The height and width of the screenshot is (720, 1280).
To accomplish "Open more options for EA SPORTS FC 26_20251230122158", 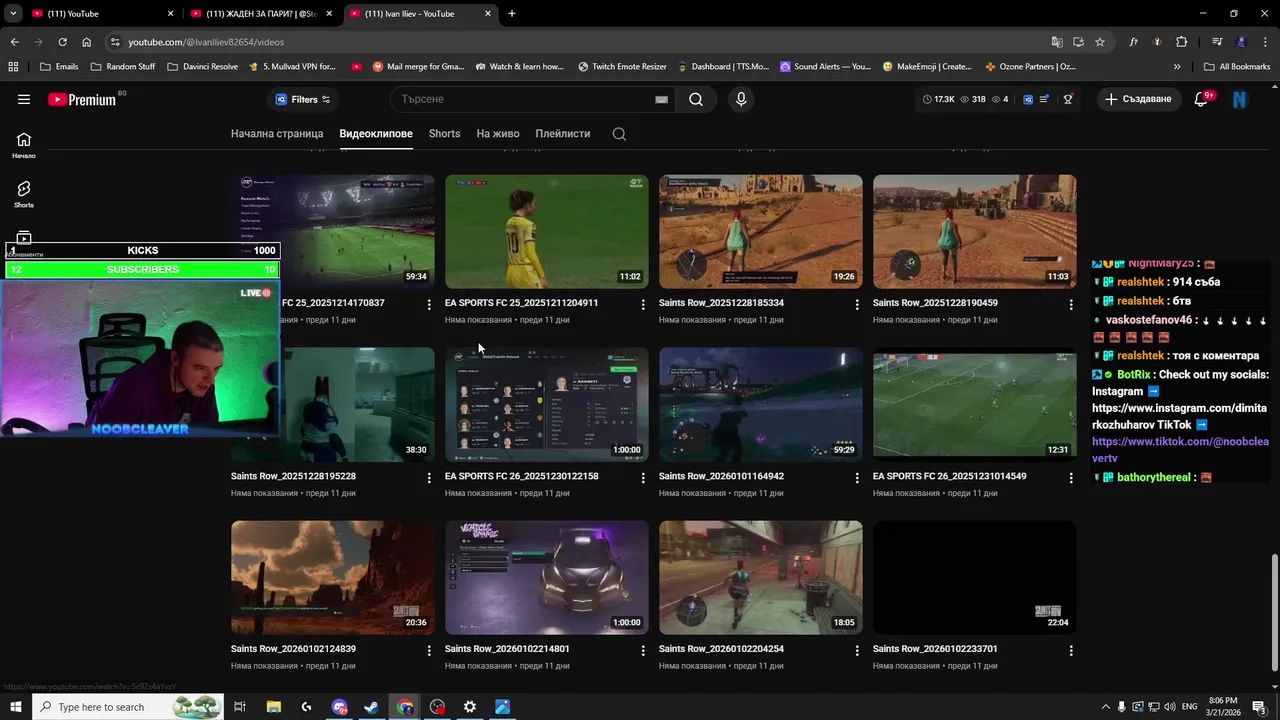I will [643, 477].
